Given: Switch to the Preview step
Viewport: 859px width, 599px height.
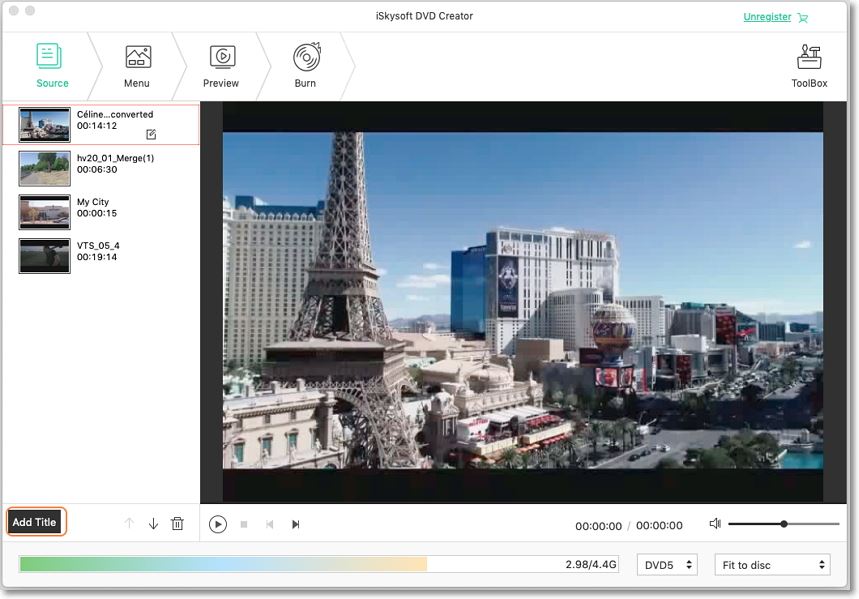Looking at the screenshot, I should 220,62.
